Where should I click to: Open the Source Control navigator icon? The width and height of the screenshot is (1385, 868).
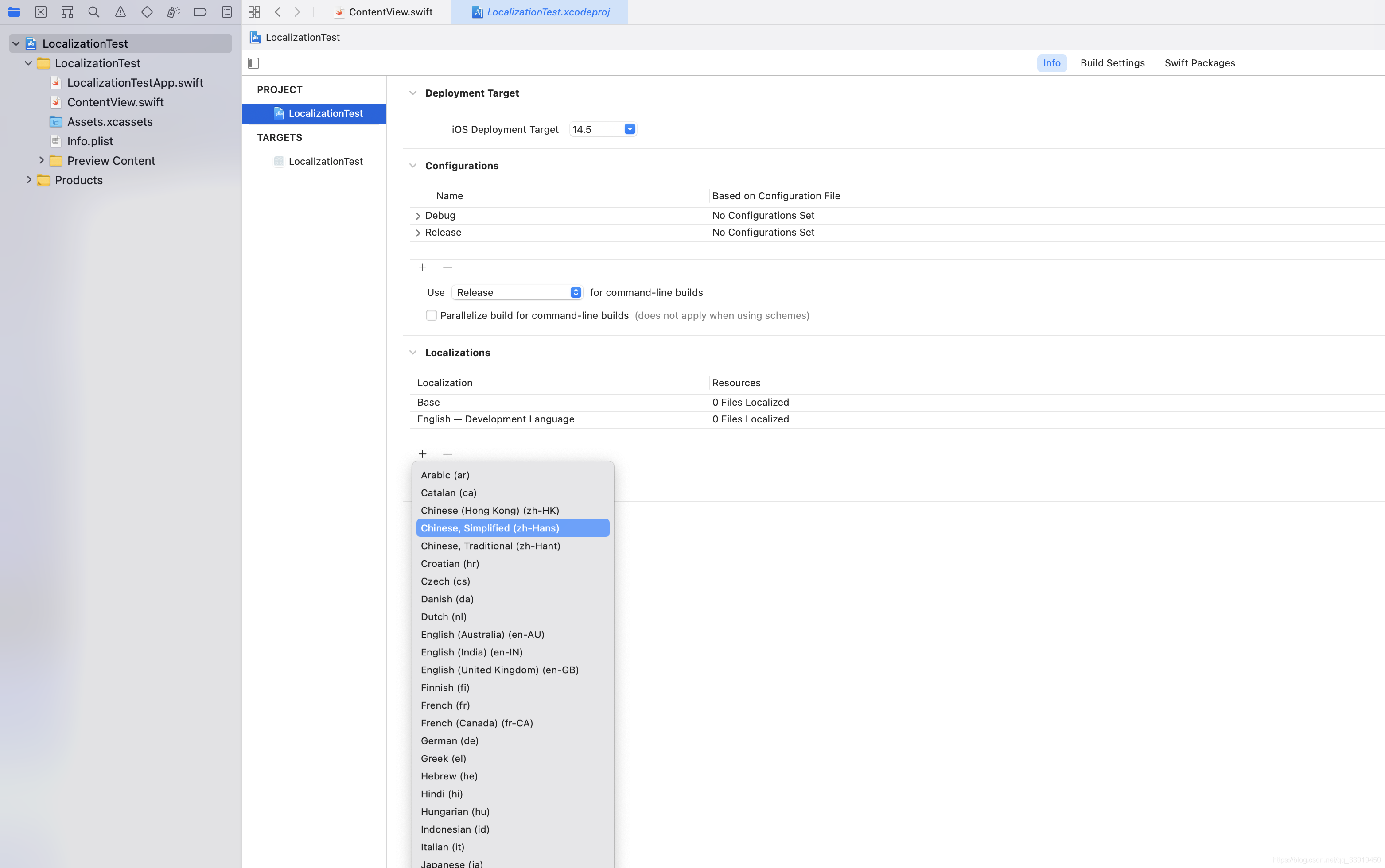coord(40,12)
